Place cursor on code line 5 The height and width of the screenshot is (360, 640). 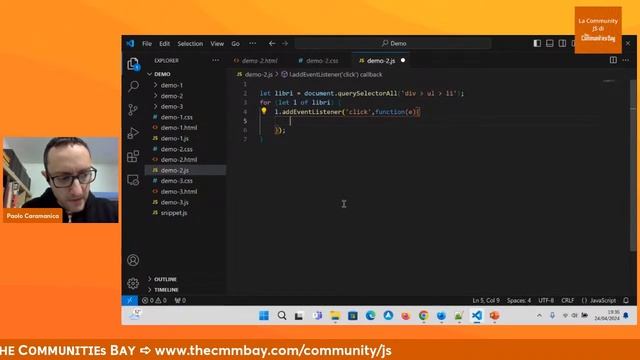pos(429,121)
